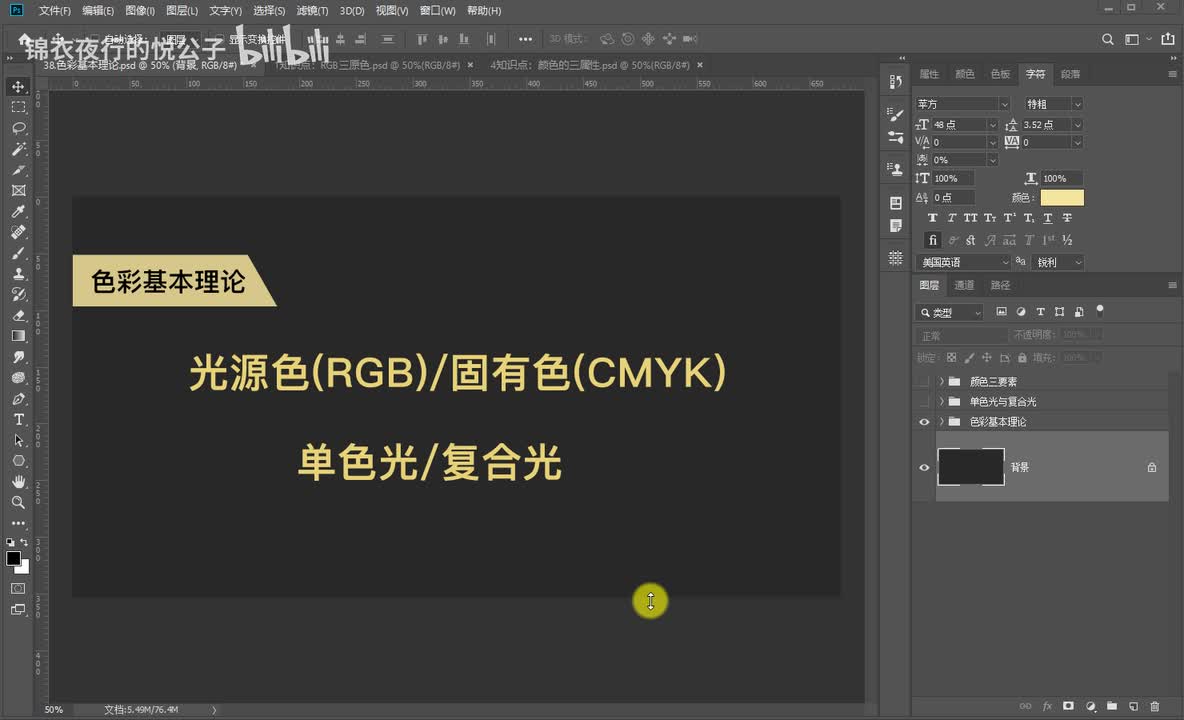1184x720 pixels.
Task: Select the Ellipse shape tool
Action: click(x=18, y=460)
